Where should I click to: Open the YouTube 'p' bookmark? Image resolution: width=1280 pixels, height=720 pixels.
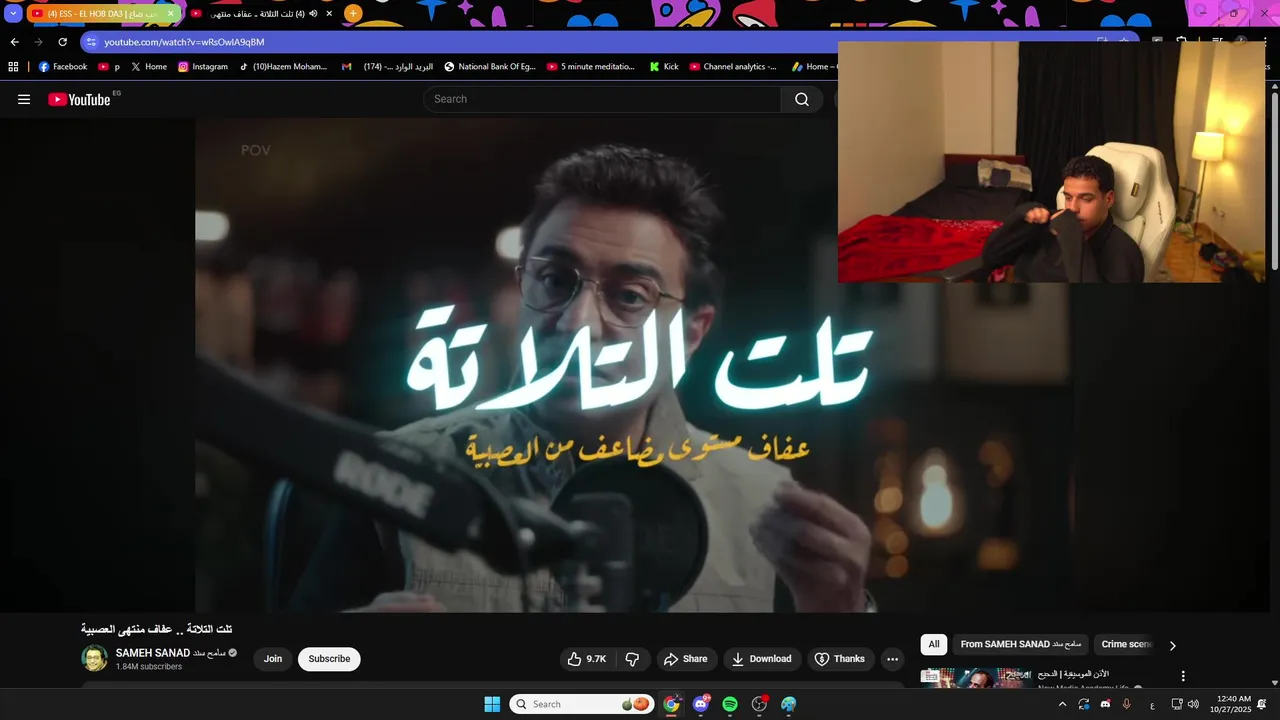tap(109, 67)
